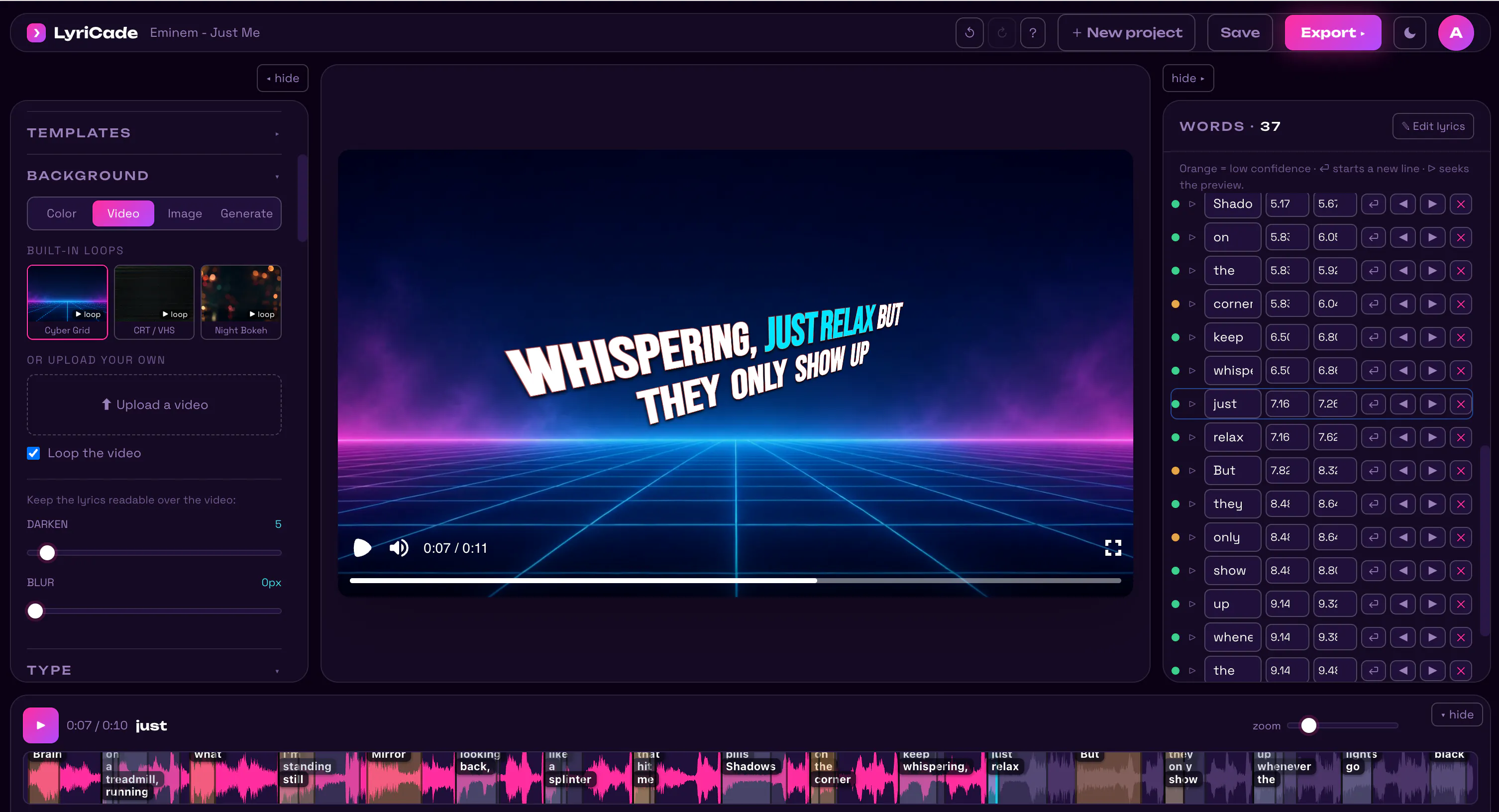The height and width of the screenshot is (812, 1499).
Task: Select CRT / VHS loop thumbnail
Action: point(154,302)
